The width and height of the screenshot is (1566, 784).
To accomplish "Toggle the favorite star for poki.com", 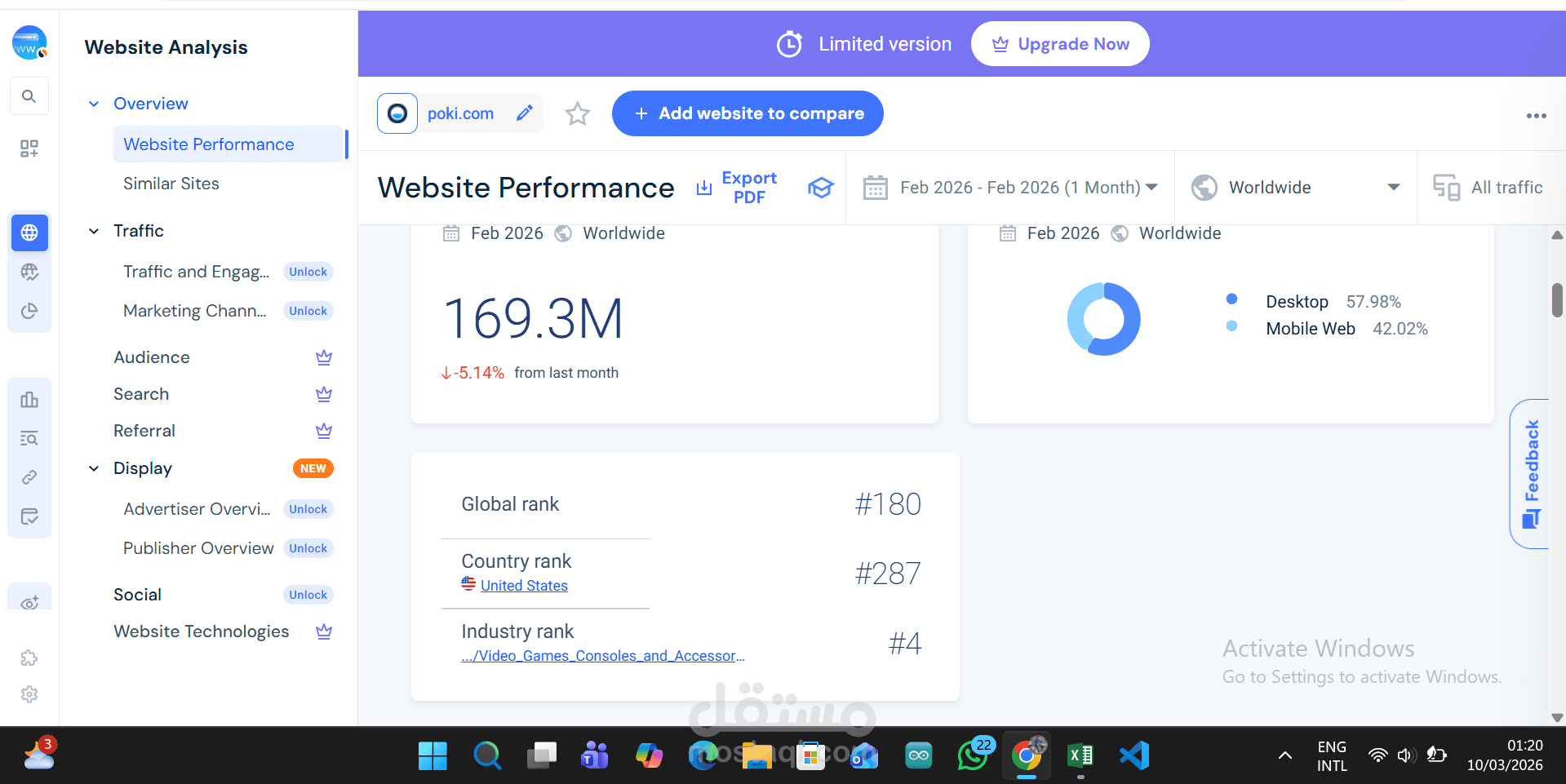I will (578, 113).
